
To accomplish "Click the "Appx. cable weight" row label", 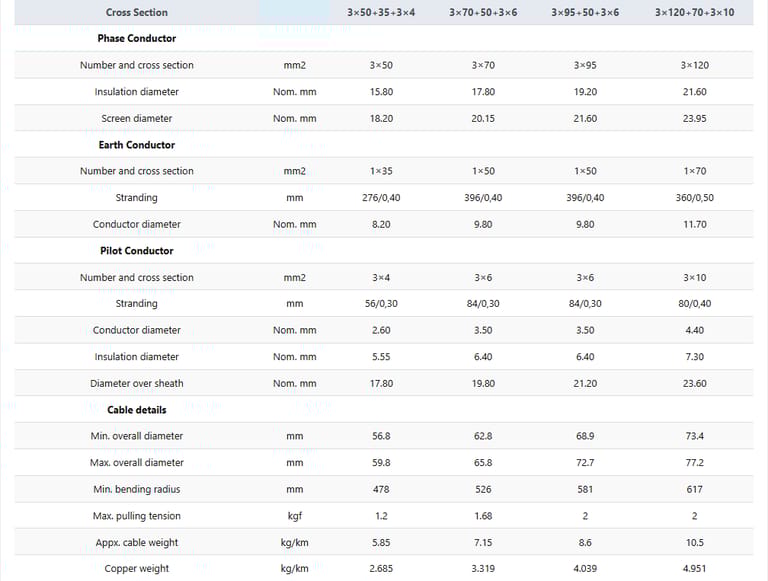I will 137,542.
